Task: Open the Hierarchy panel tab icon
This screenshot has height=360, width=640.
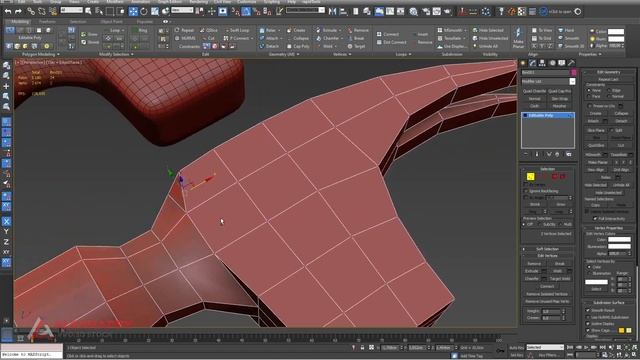Action: tap(542, 63)
